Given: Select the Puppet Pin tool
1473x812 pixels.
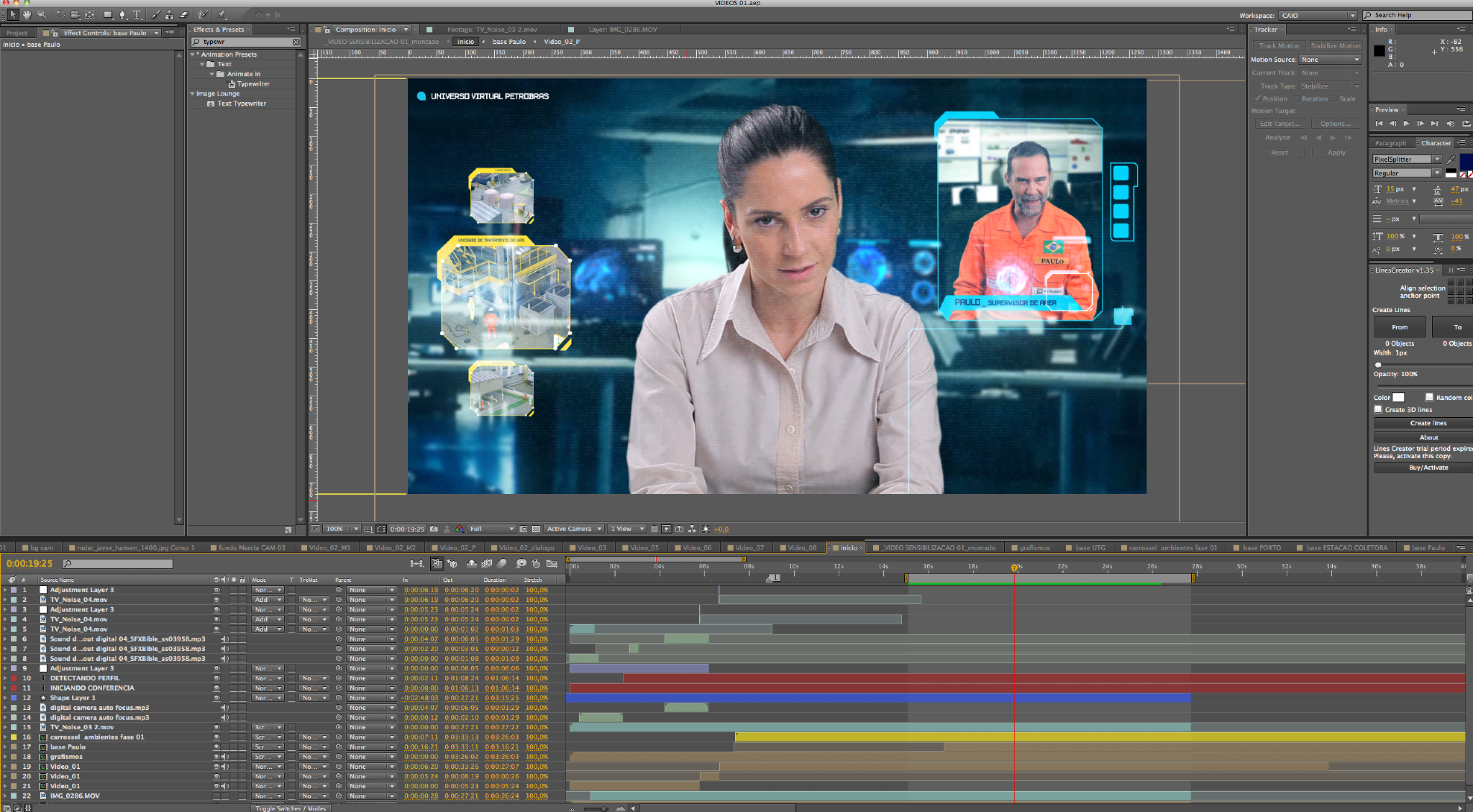Looking at the screenshot, I should 222,14.
